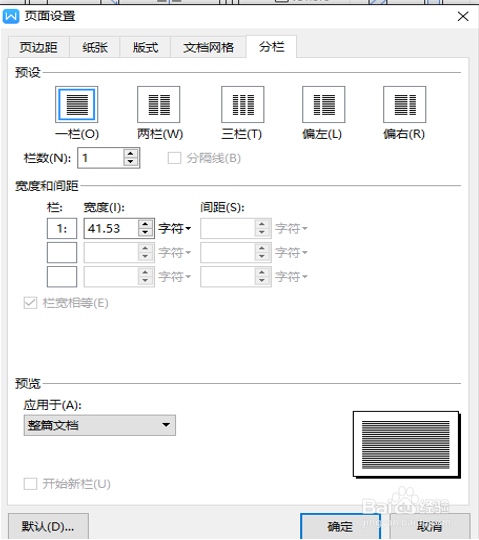Toggle the 开始新栏(U) checkbox
The image size is (479, 540).
coord(30,484)
